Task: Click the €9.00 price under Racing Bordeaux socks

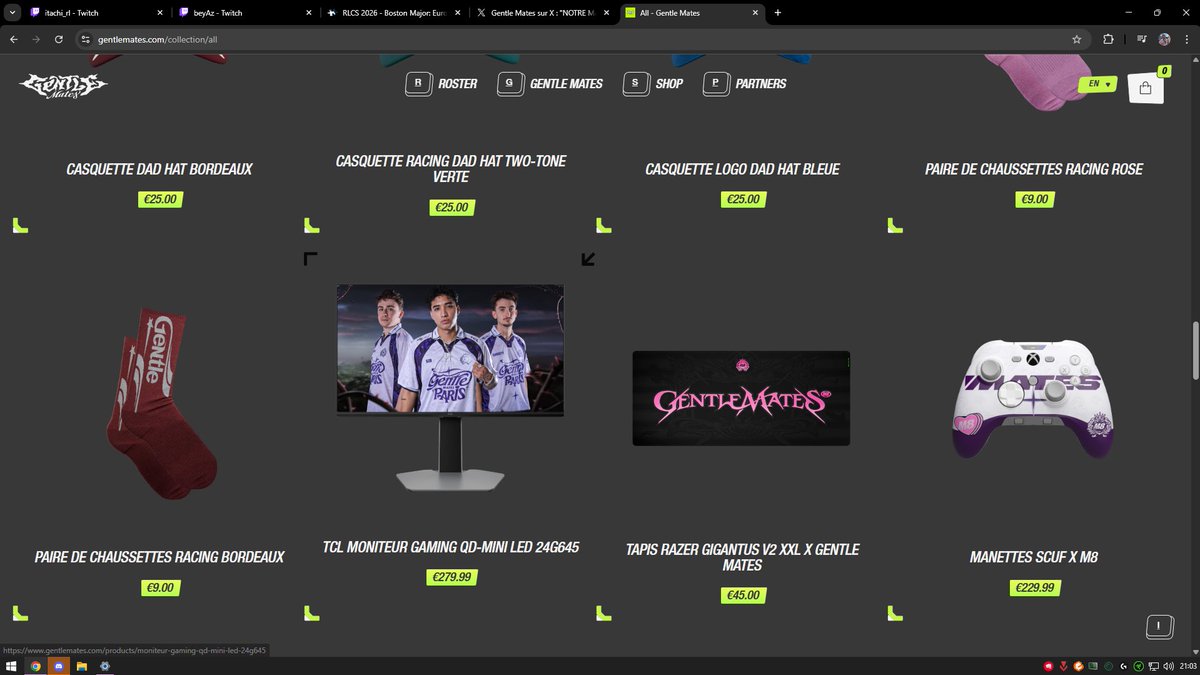Action: (x=159, y=587)
